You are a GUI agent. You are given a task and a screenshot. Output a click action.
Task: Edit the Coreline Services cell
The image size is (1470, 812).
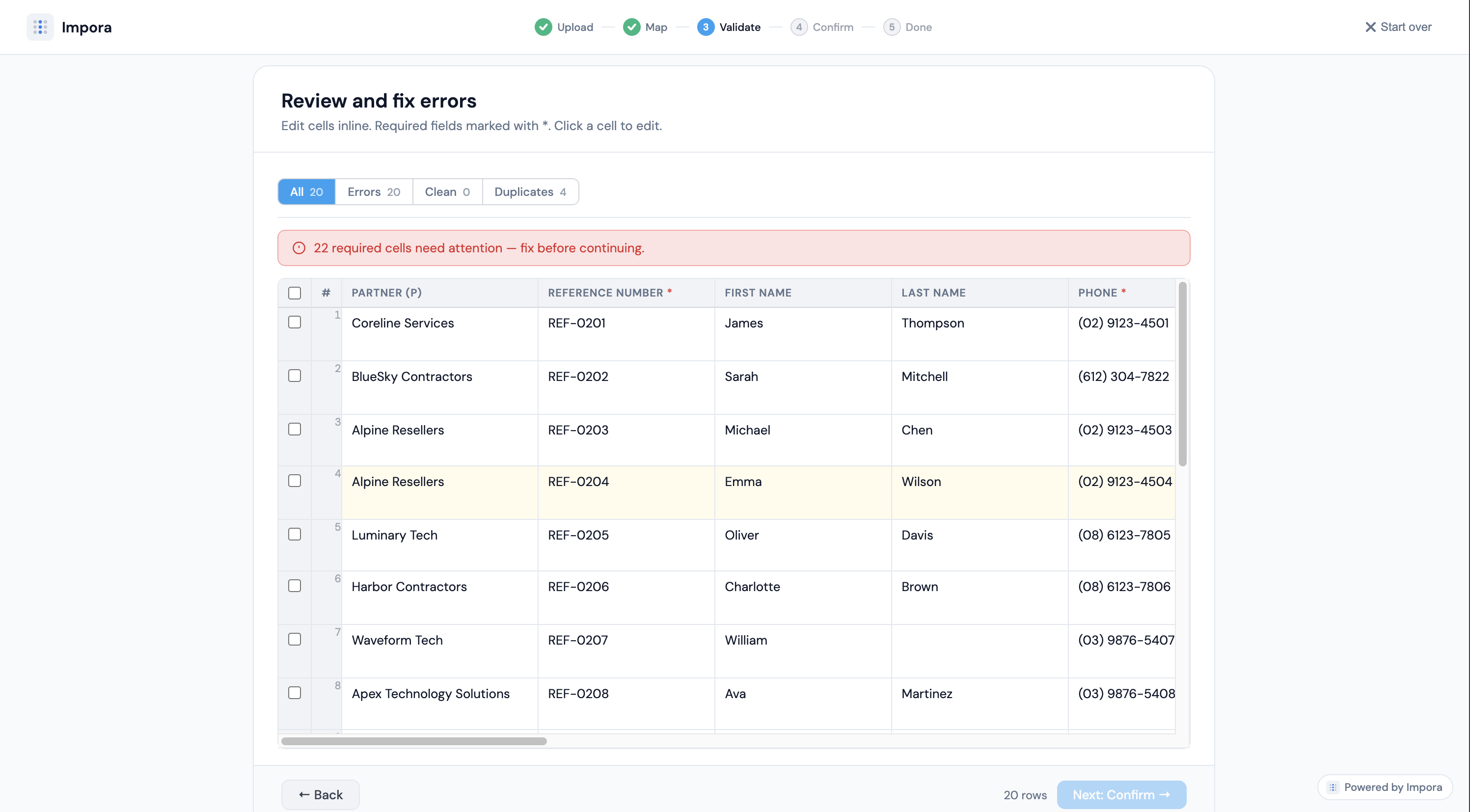[x=439, y=334]
